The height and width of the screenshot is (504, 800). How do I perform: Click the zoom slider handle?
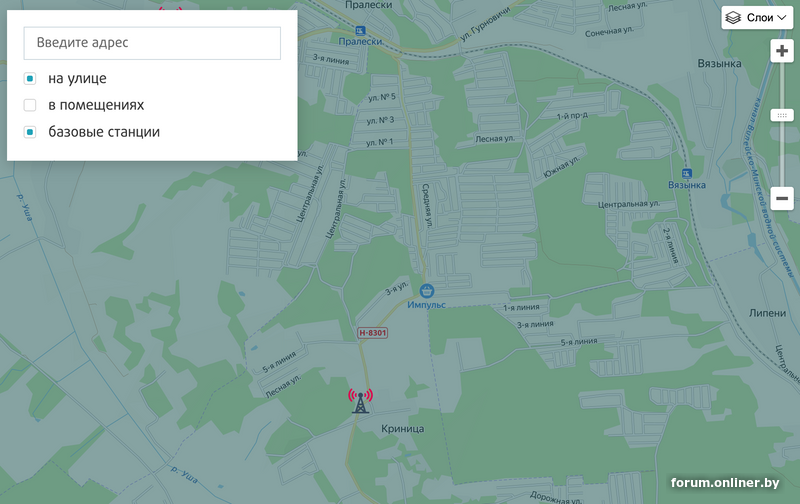[782, 115]
